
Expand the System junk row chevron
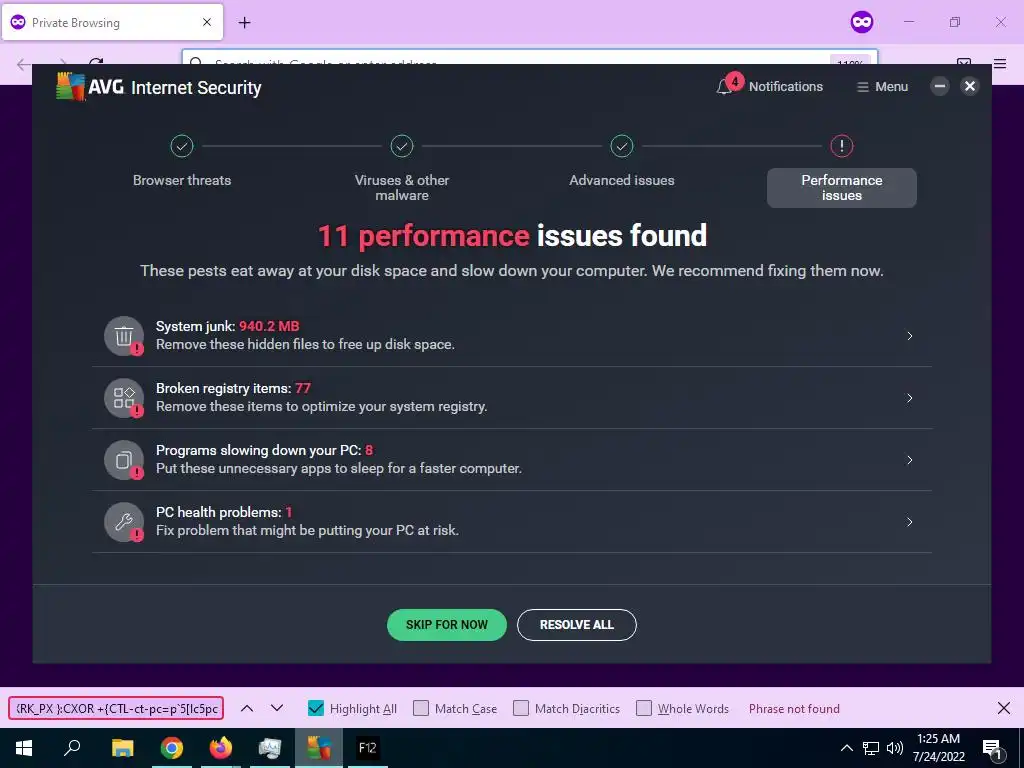[910, 336]
